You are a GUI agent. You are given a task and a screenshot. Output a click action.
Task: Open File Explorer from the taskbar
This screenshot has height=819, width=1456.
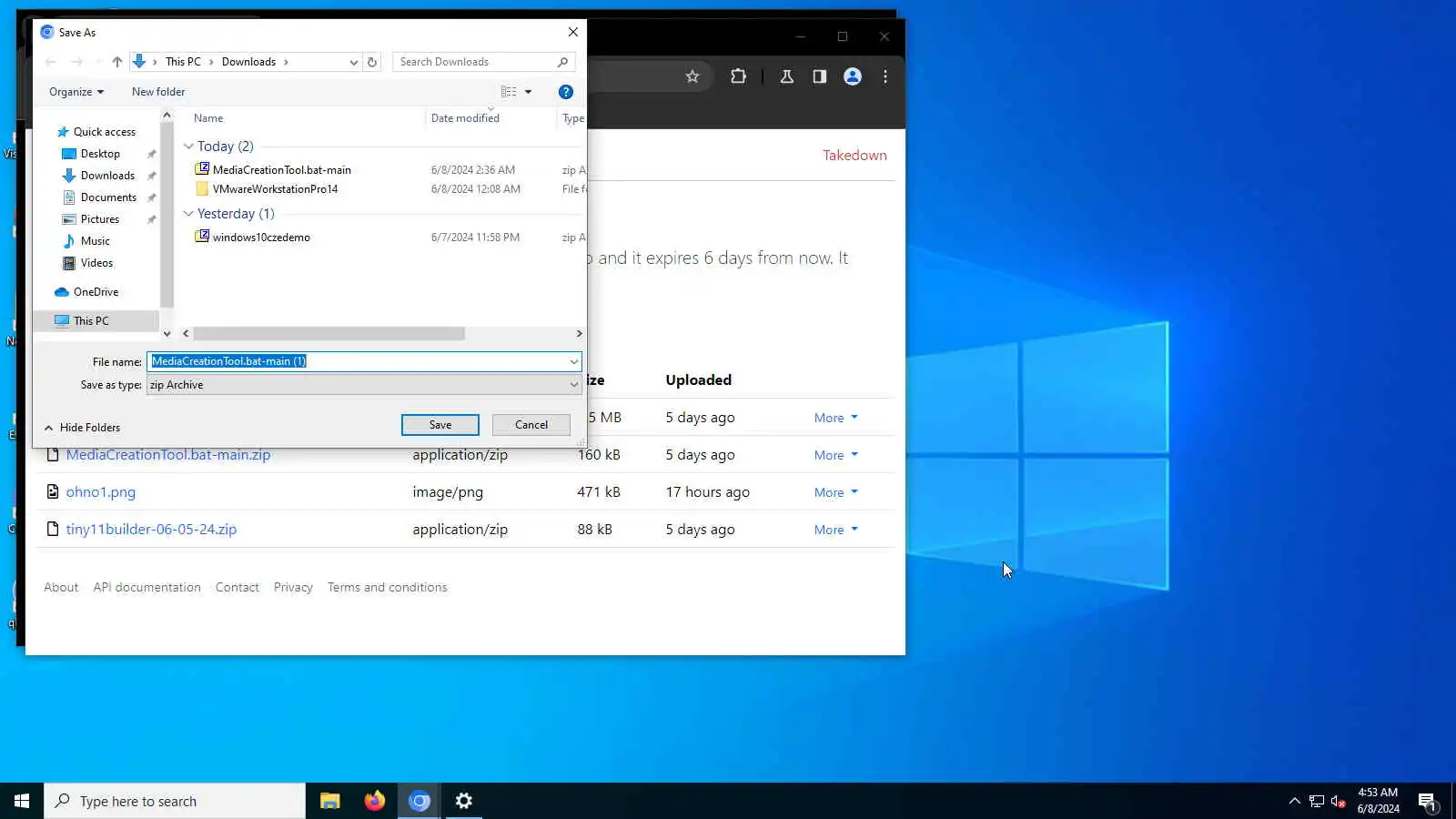[329, 801]
